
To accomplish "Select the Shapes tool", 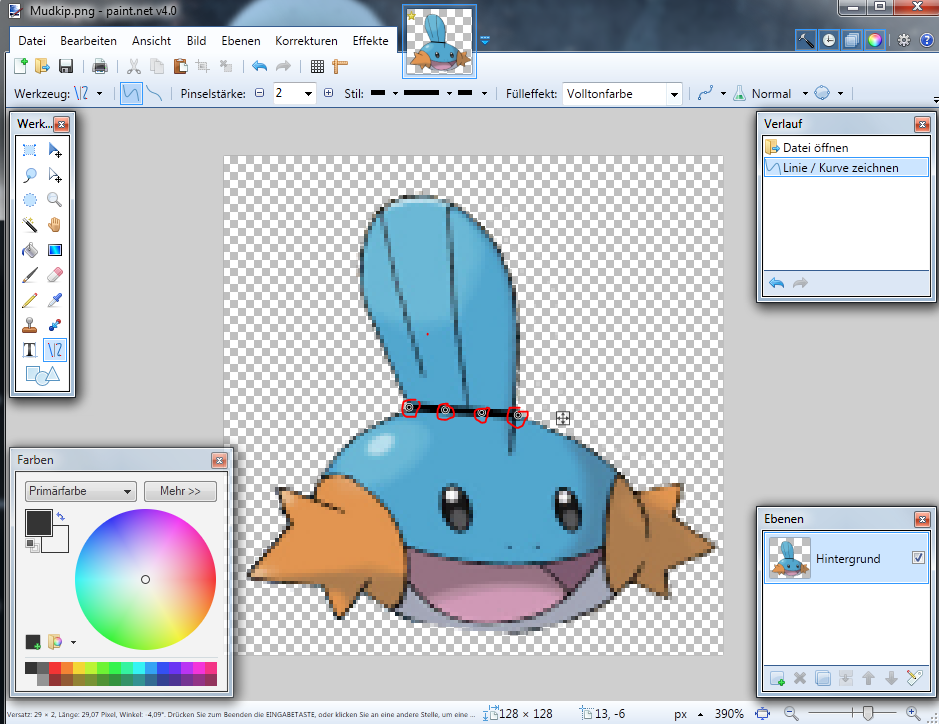I will 43,375.
